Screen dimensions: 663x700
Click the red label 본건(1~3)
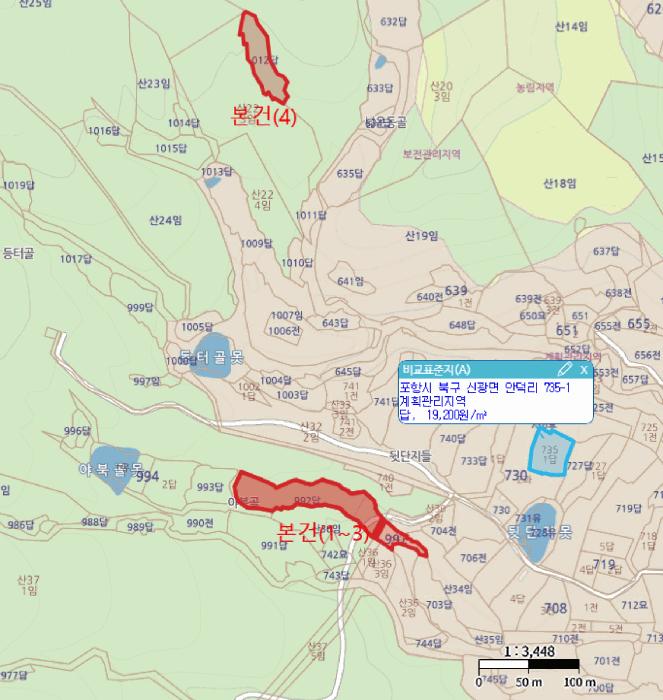(322, 532)
